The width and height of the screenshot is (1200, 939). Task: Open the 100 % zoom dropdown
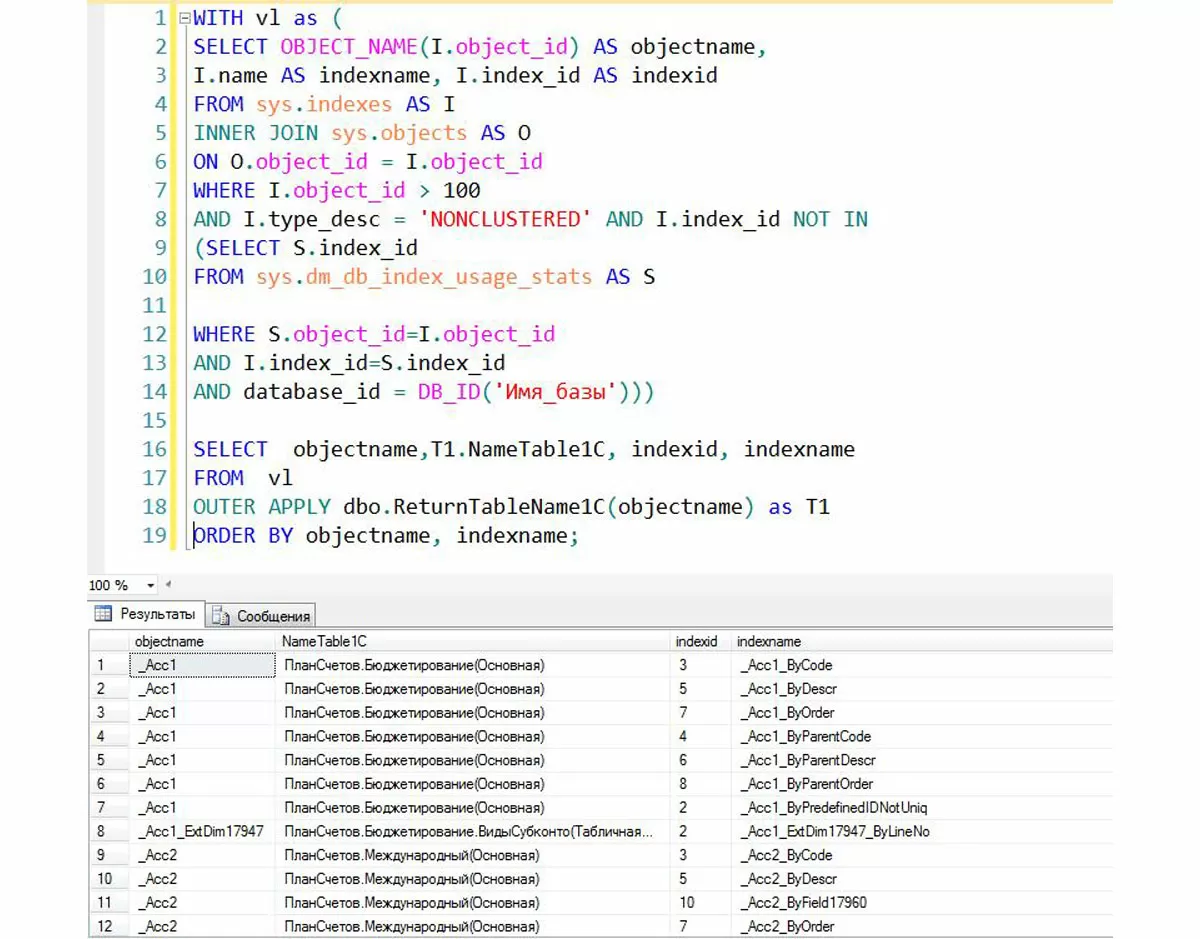[x=151, y=585]
